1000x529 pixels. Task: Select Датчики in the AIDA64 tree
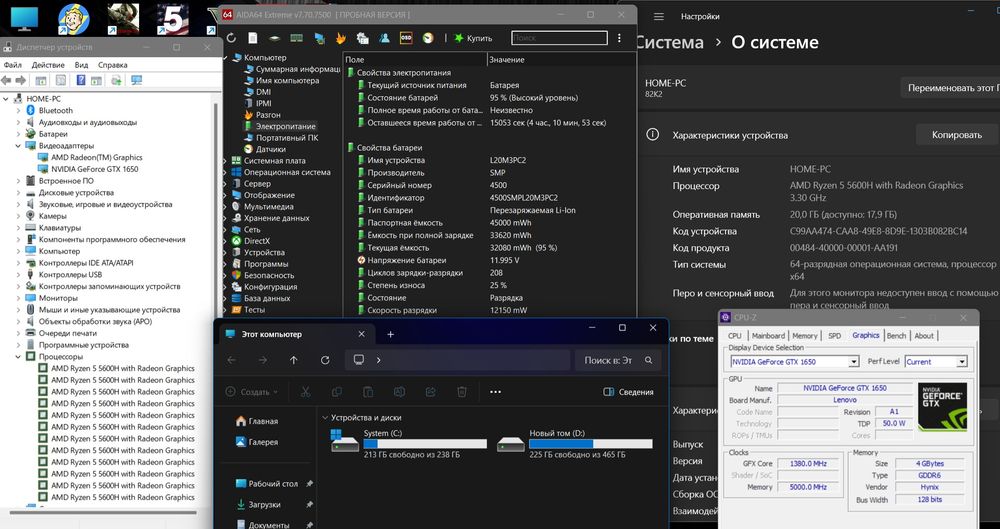click(271, 149)
